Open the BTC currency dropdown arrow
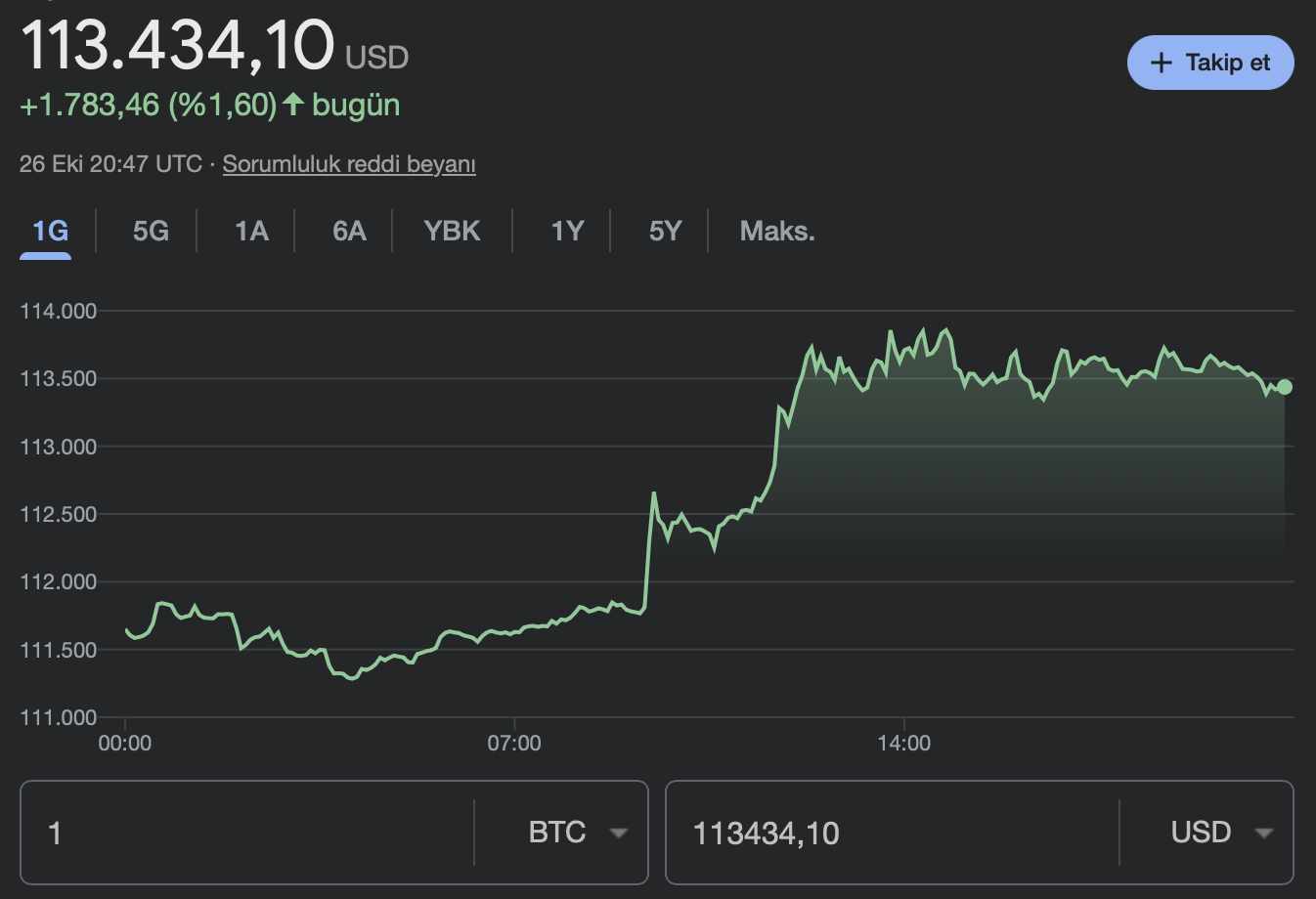This screenshot has width=1316, height=899. [618, 834]
